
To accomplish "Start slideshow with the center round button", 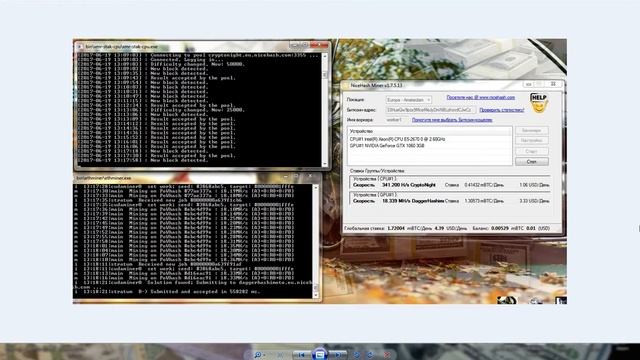I will [x=320, y=354].
